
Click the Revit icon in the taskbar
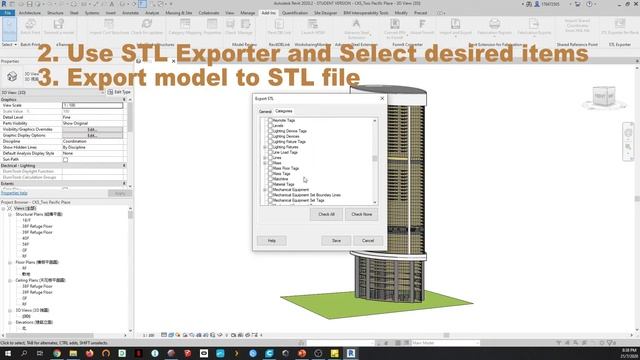(x=351, y=353)
